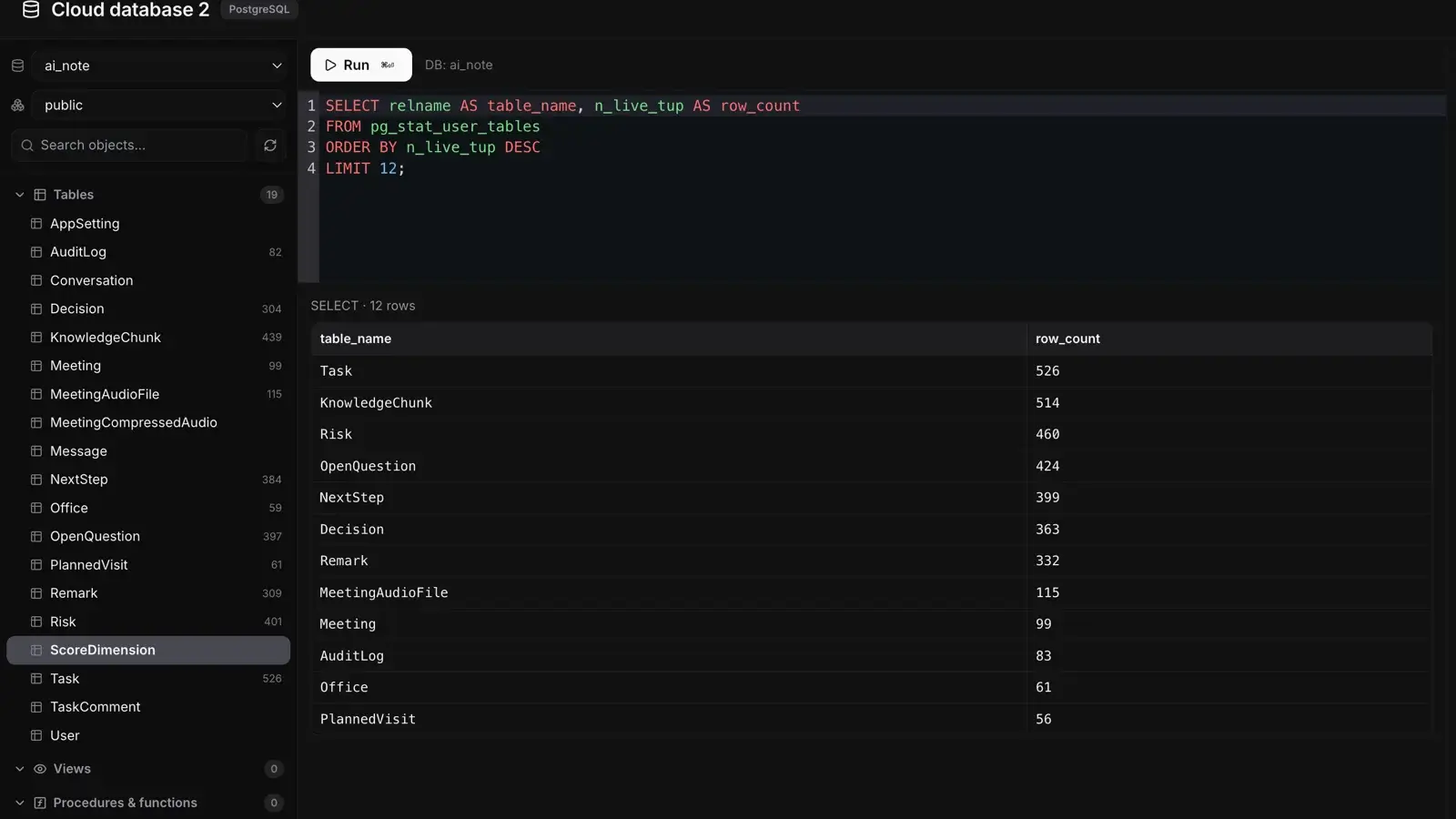This screenshot has height=819, width=1456.
Task: Click the refresh objects icon
Action: point(270,146)
